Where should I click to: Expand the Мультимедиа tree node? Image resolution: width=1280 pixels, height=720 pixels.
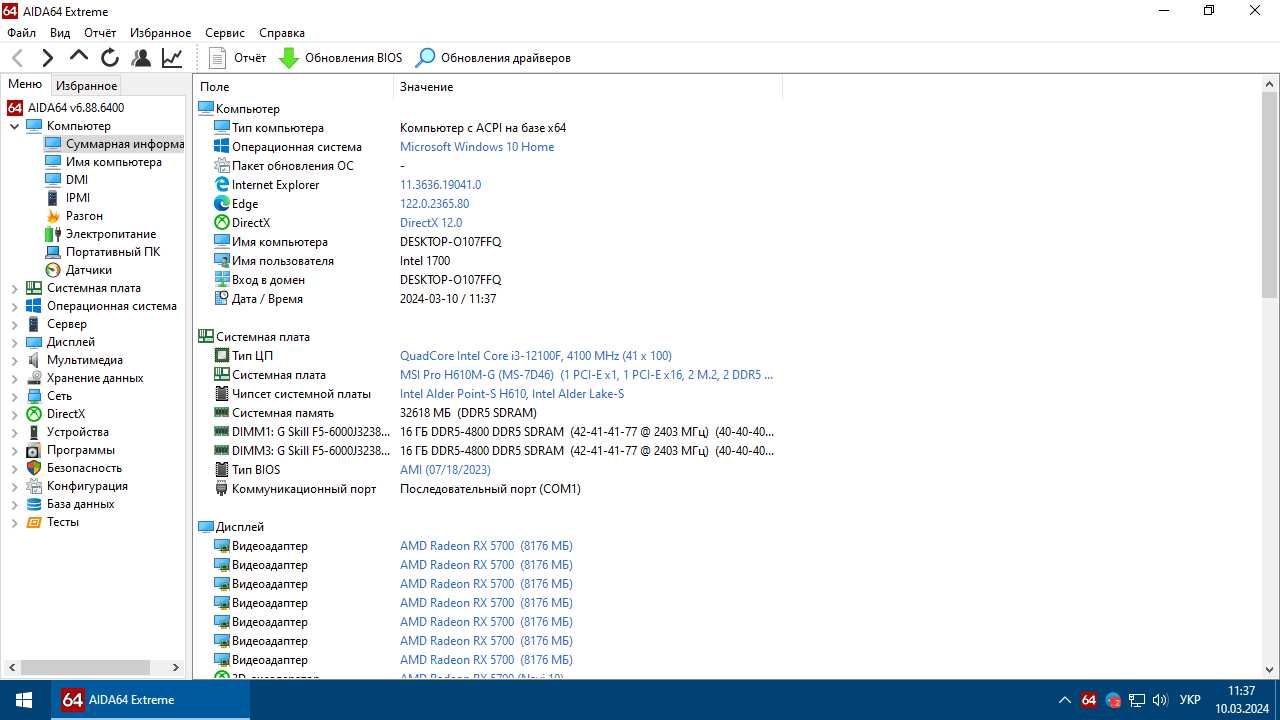[15, 360]
